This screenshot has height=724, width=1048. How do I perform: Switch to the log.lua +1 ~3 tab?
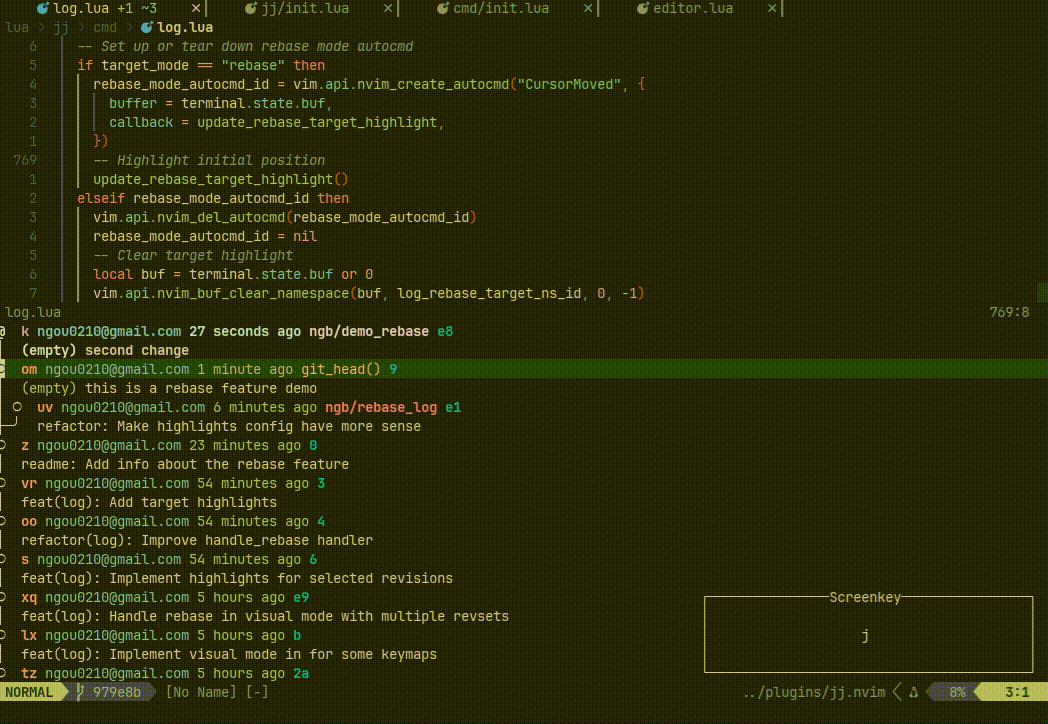pyautogui.click(x=105, y=9)
